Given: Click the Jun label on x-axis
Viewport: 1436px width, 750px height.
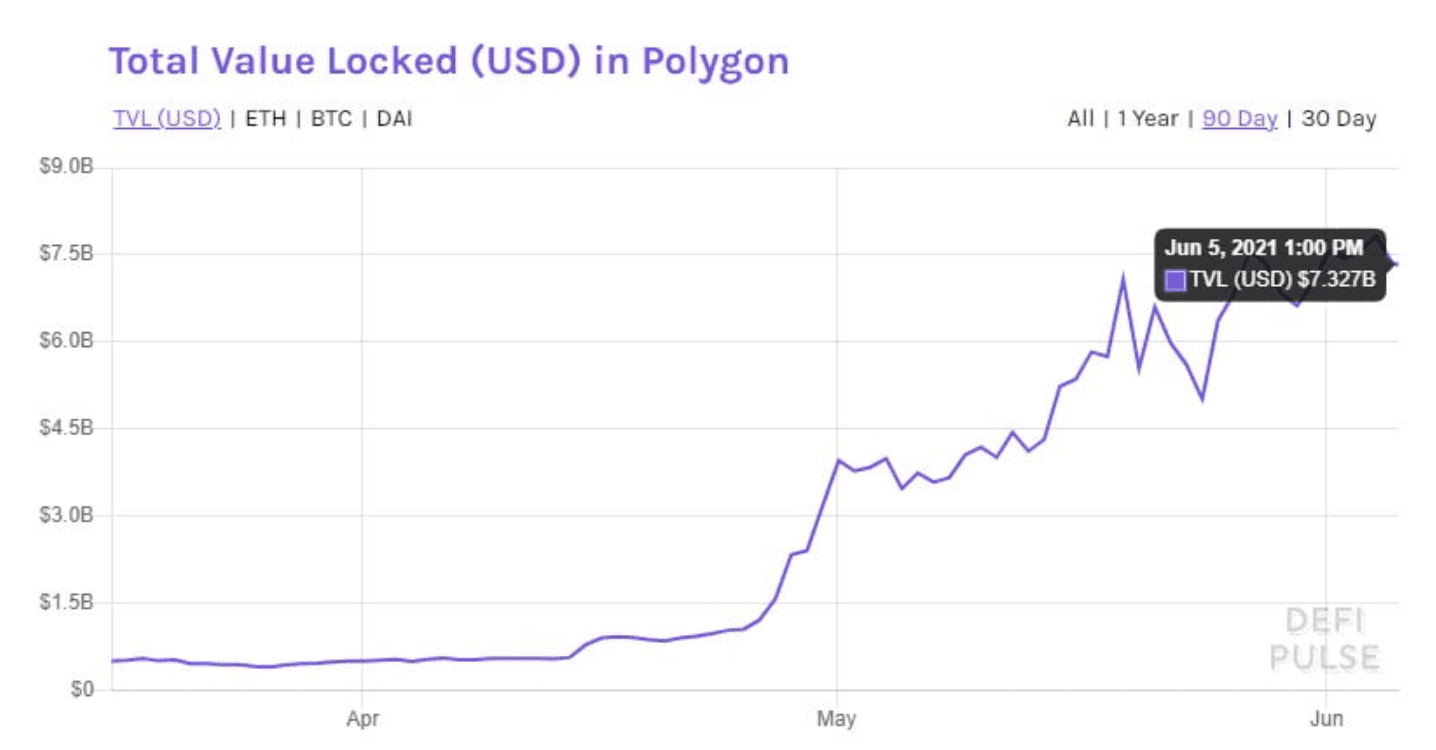Looking at the screenshot, I should tap(1326, 718).
